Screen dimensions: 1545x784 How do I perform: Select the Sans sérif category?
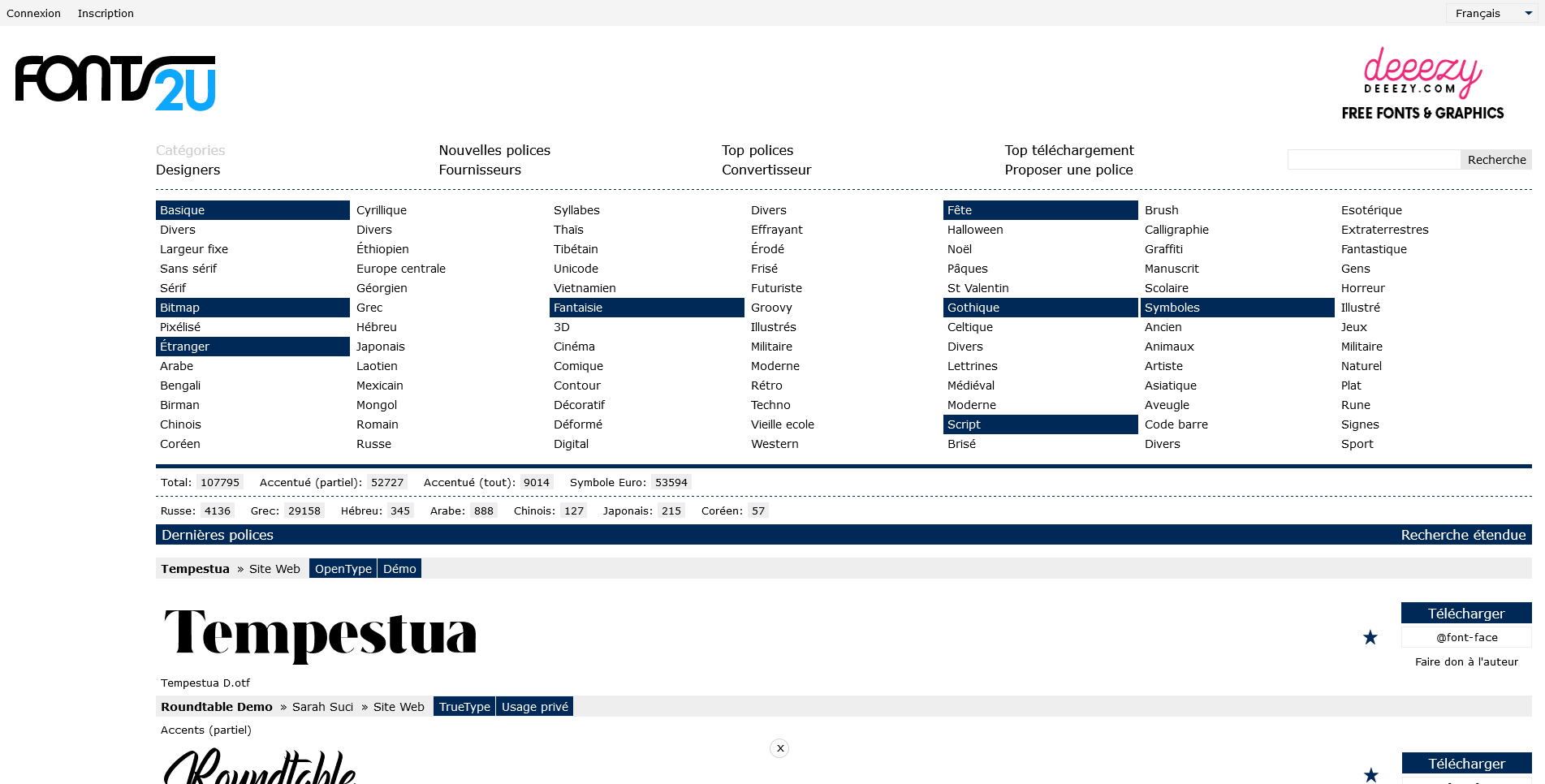[188, 269]
